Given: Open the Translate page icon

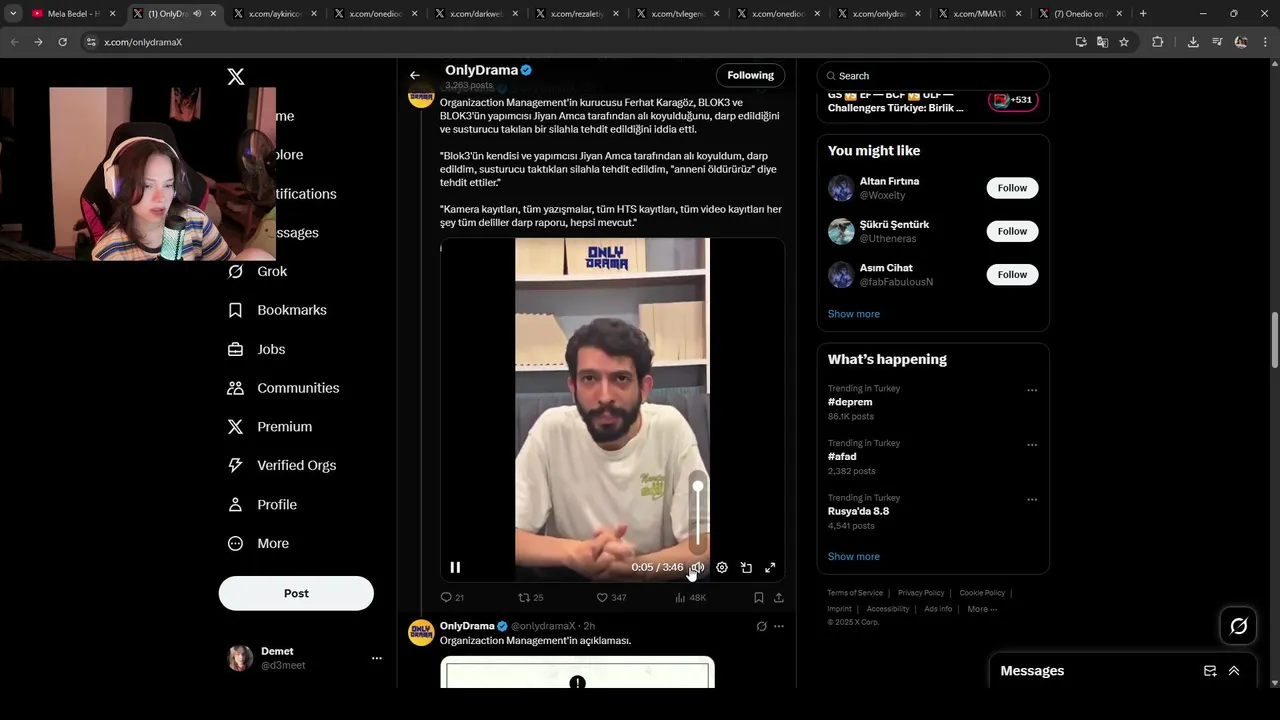Looking at the screenshot, I should (x=1102, y=42).
